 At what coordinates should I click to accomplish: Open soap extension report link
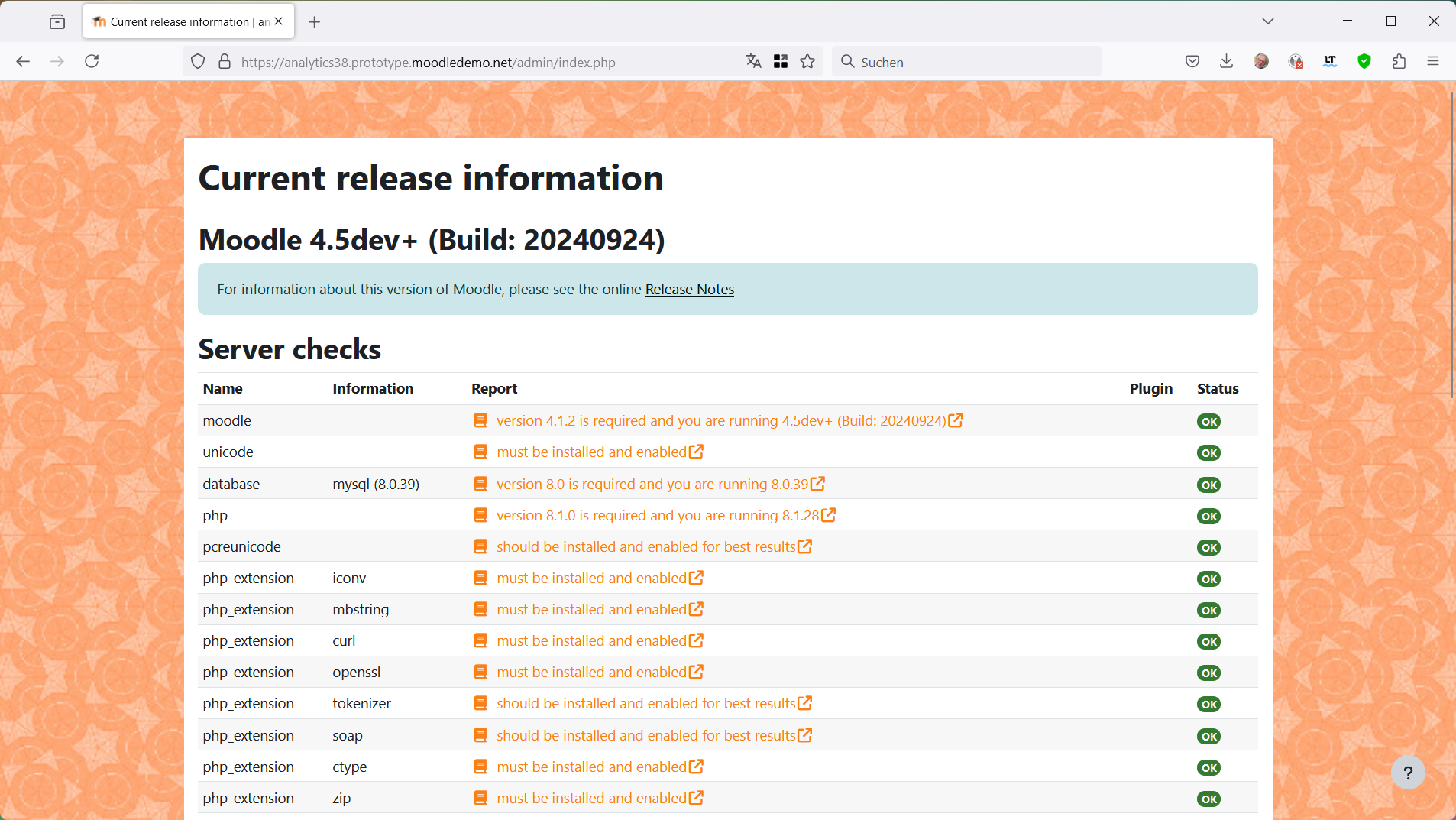coord(654,736)
